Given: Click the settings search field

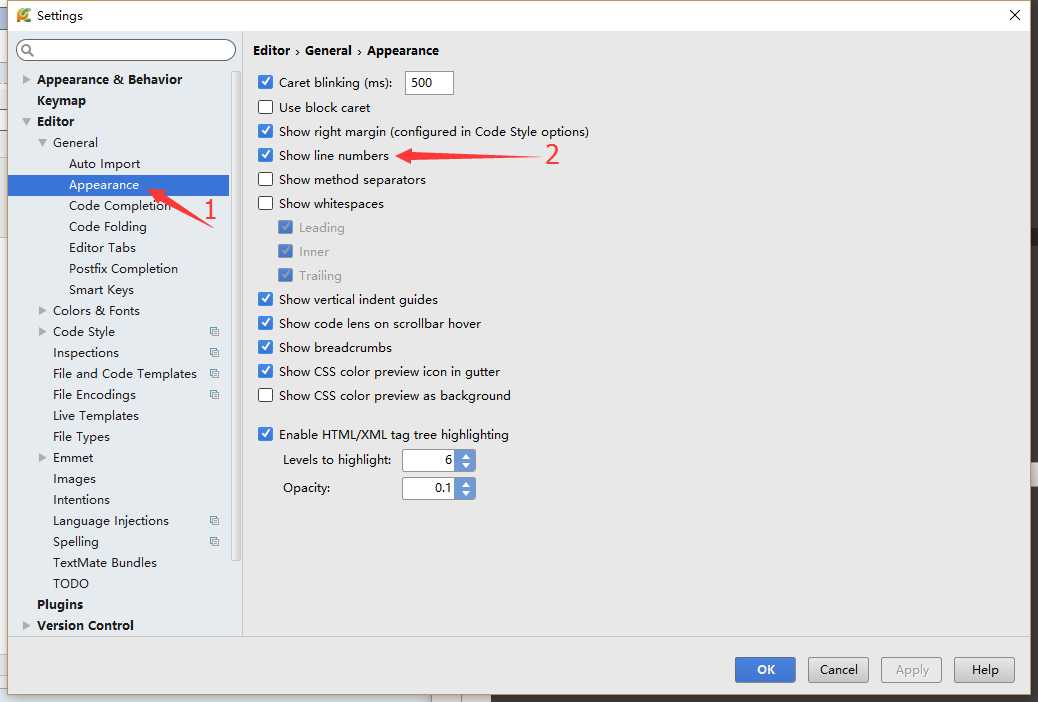Looking at the screenshot, I should point(126,50).
